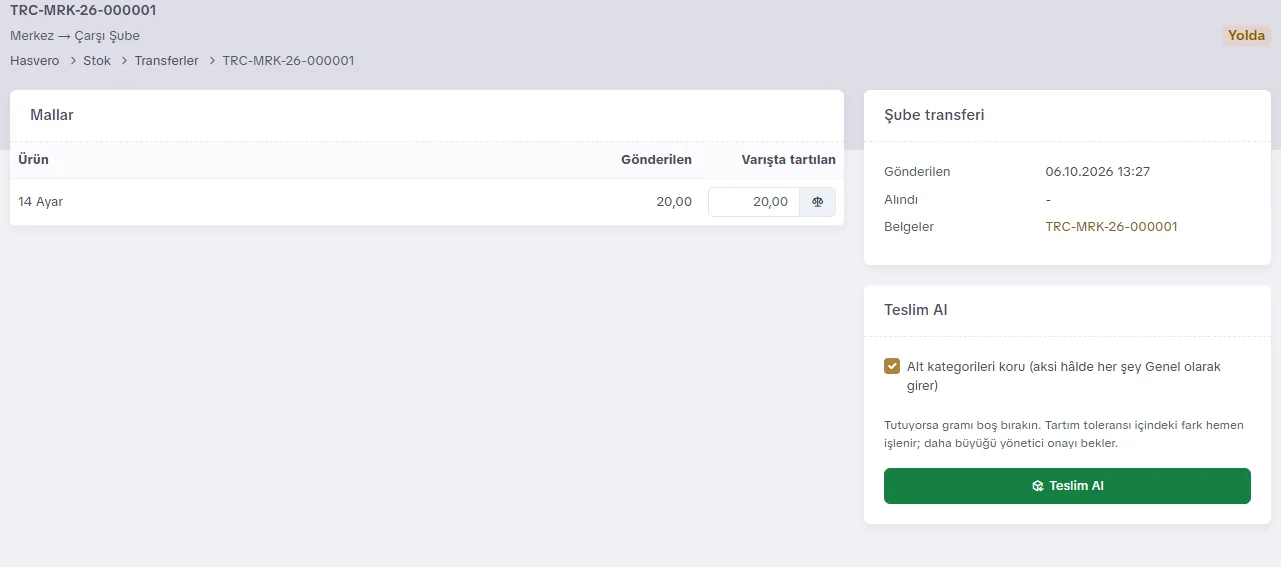Click the date 06.10.2026 13:27

(x=1097, y=172)
